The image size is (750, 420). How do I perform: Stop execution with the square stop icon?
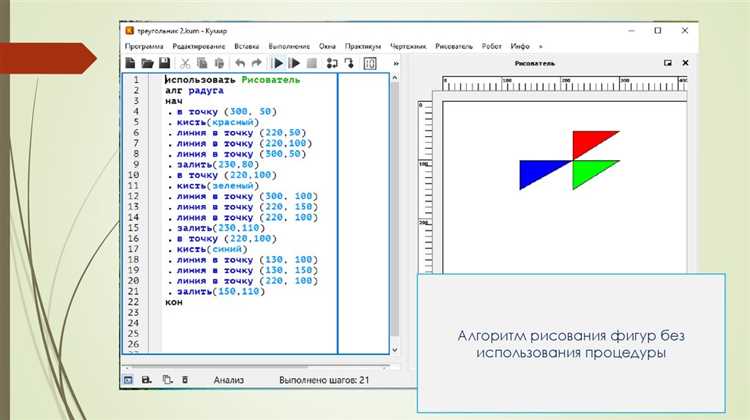[x=312, y=63]
